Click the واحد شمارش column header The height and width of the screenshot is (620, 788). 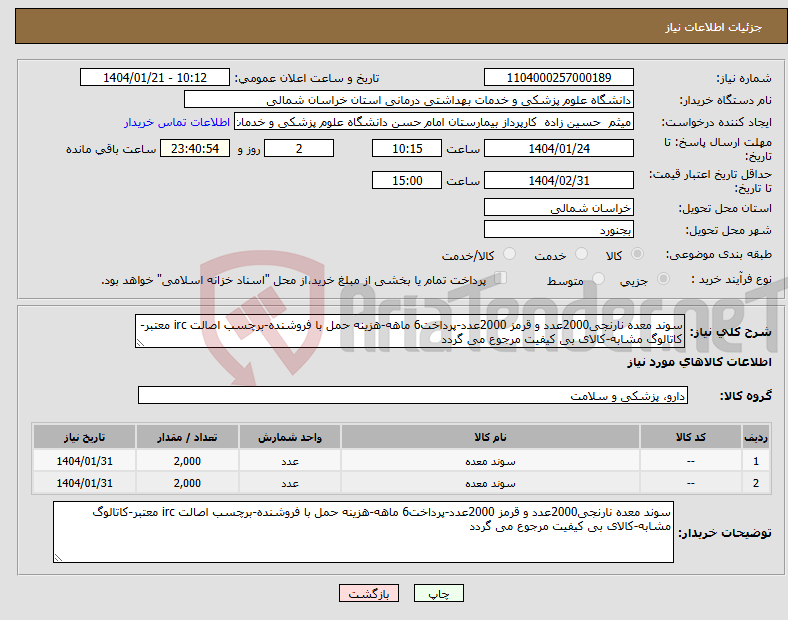[290, 437]
